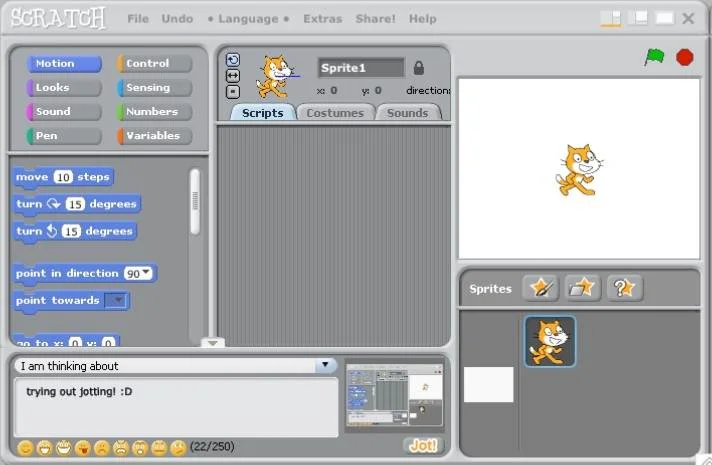Image resolution: width=712 pixels, height=465 pixels.
Task: Click the simple smiling emoticon
Action: (x=25, y=448)
